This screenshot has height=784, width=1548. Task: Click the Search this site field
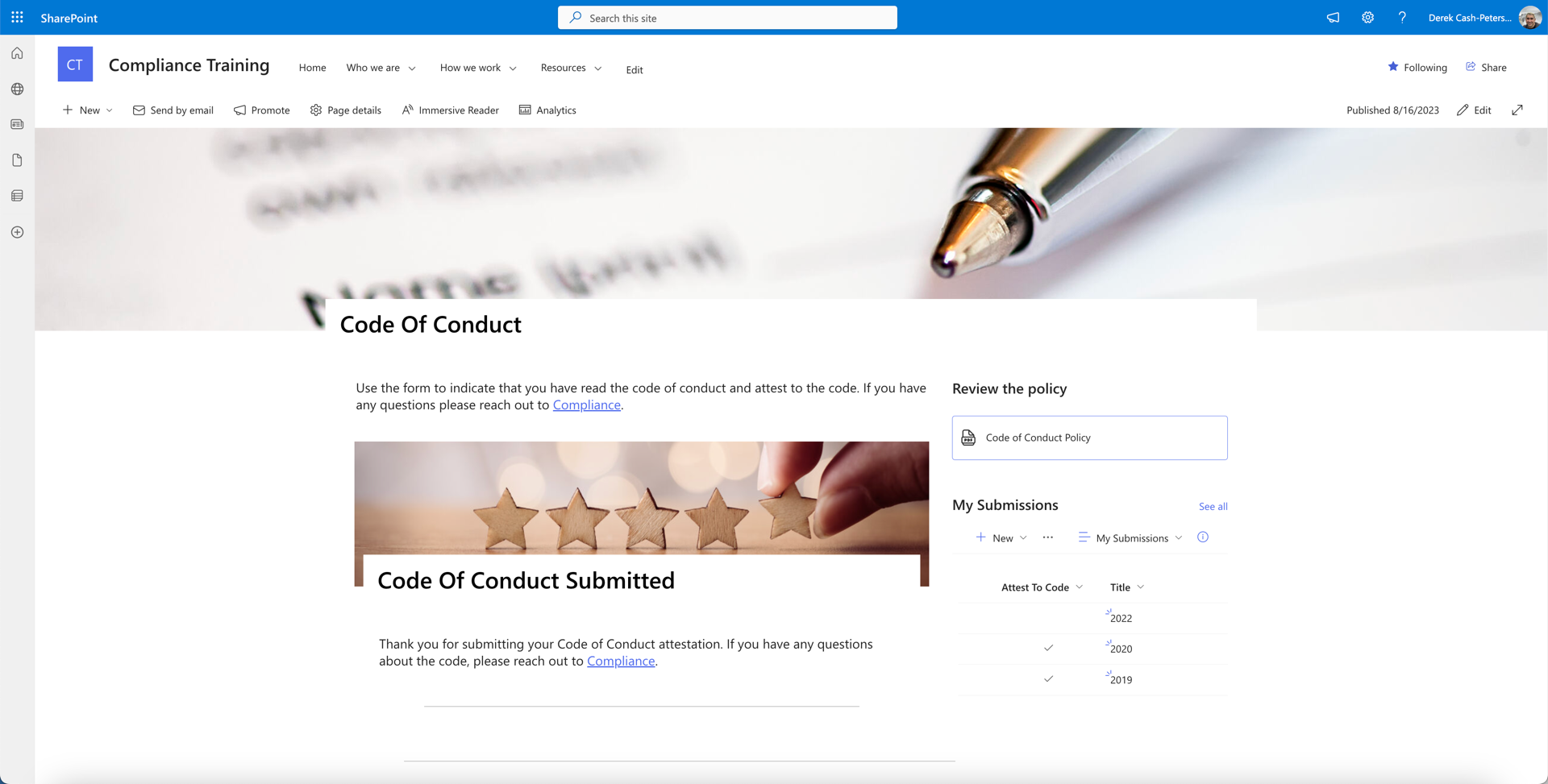[727, 18]
